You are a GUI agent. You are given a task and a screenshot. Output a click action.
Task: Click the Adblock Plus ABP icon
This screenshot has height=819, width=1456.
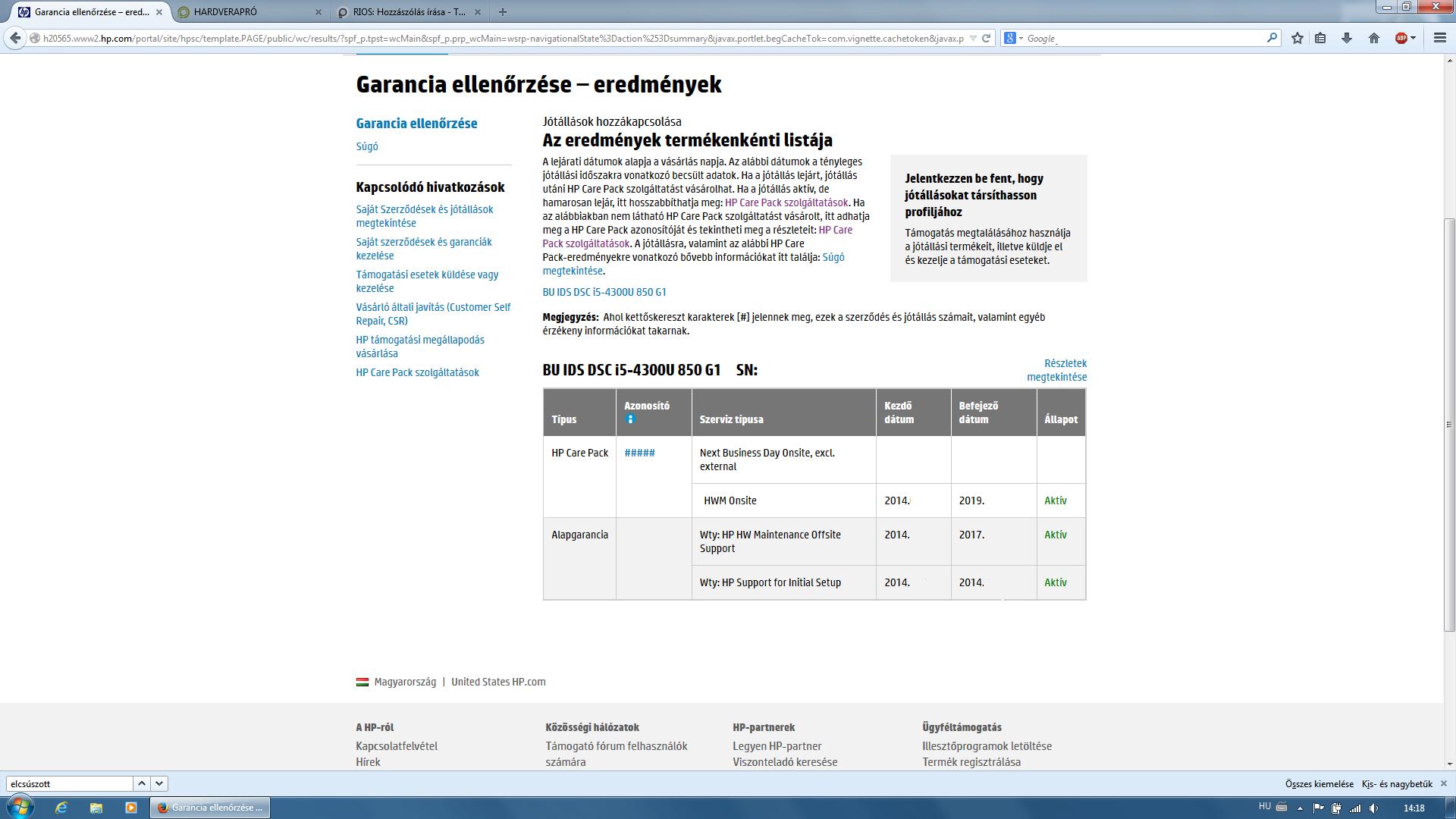pyautogui.click(x=1401, y=38)
